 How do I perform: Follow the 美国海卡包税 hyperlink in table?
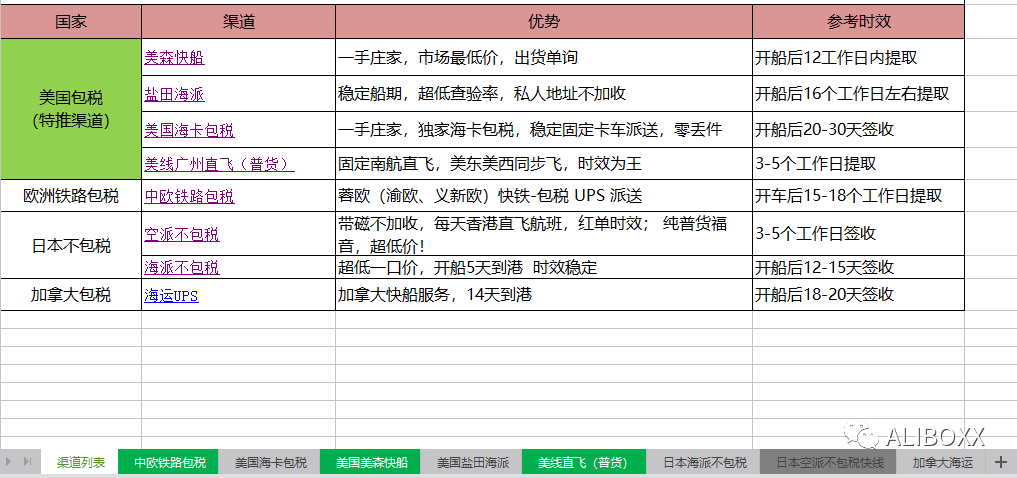pyautogui.click(x=189, y=130)
